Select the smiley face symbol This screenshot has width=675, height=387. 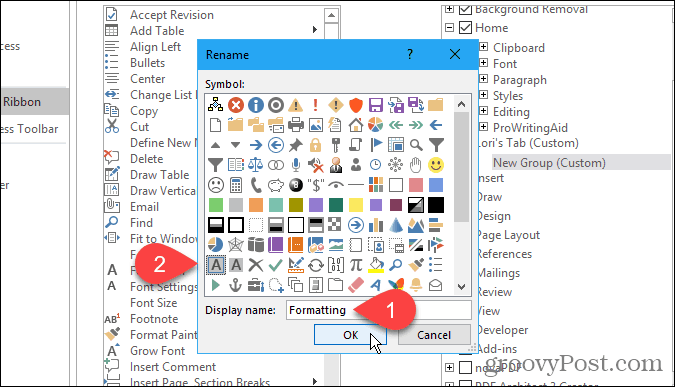tap(436, 165)
